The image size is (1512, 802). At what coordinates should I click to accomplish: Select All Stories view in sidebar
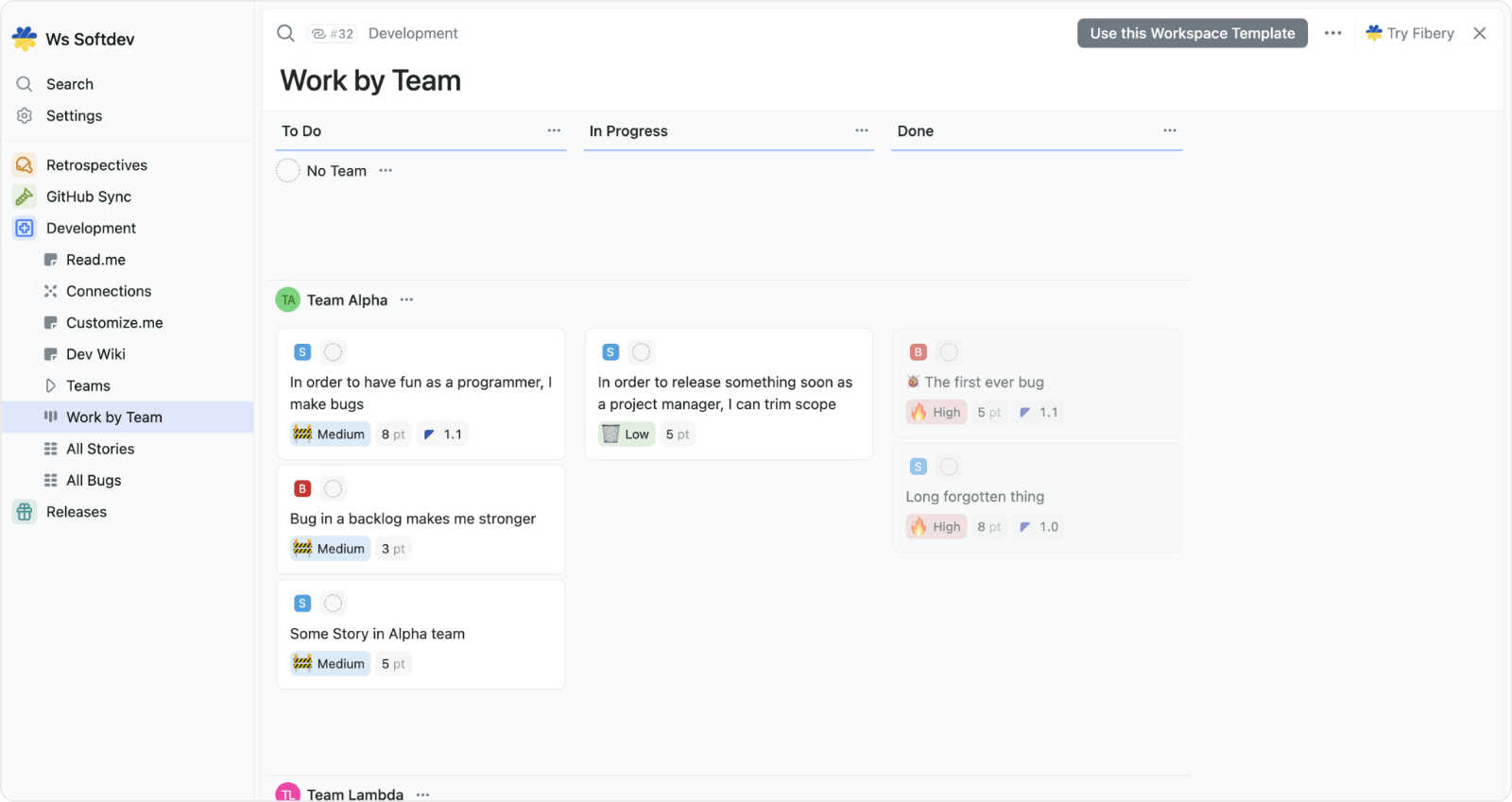[x=100, y=449]
